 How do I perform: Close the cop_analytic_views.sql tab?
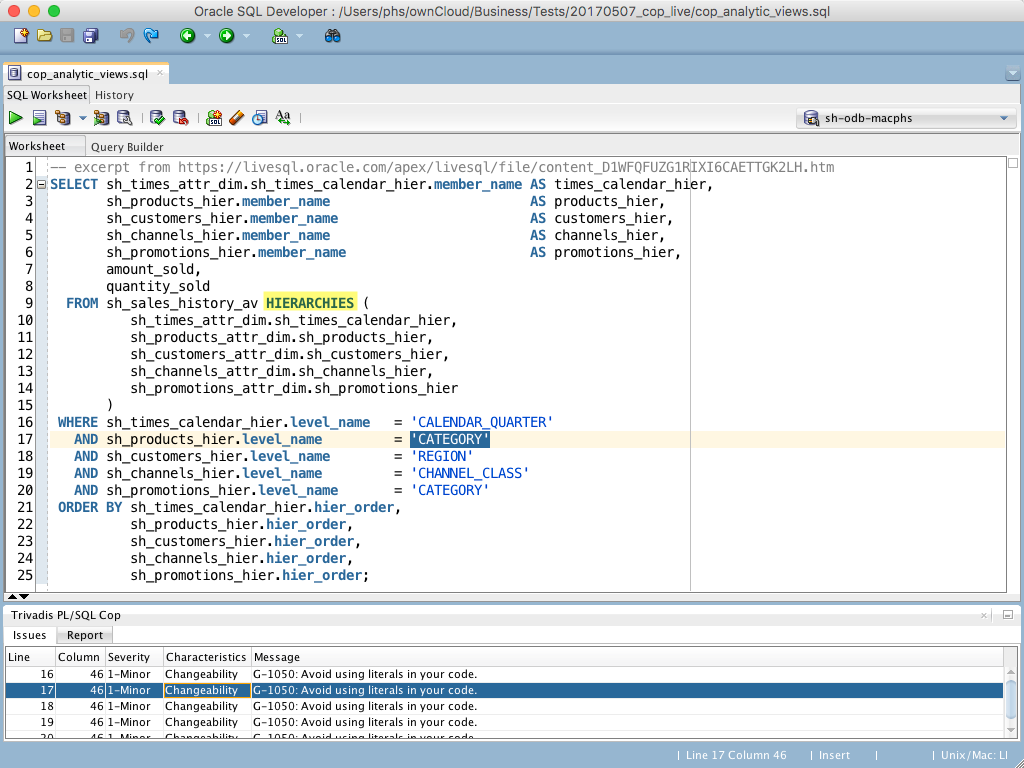pos(159,73)
